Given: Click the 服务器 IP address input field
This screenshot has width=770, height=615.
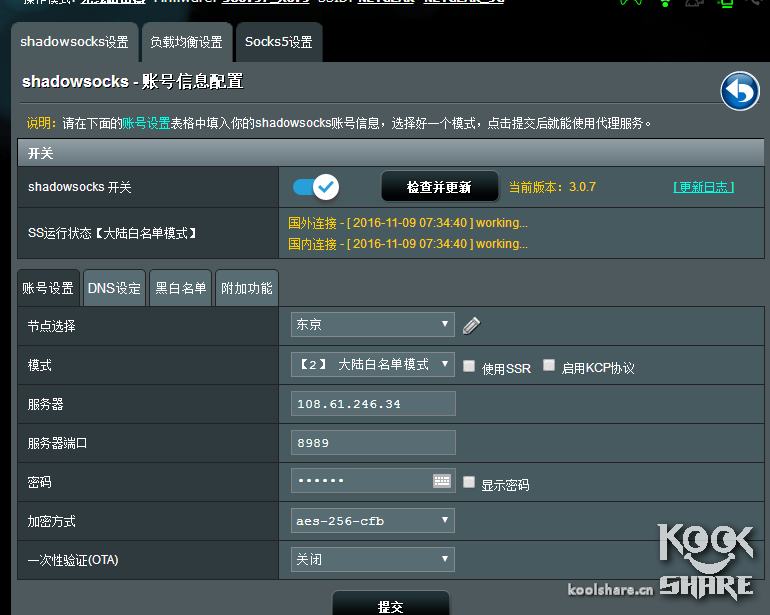Looking at the screenshot, I should [373, 404].
